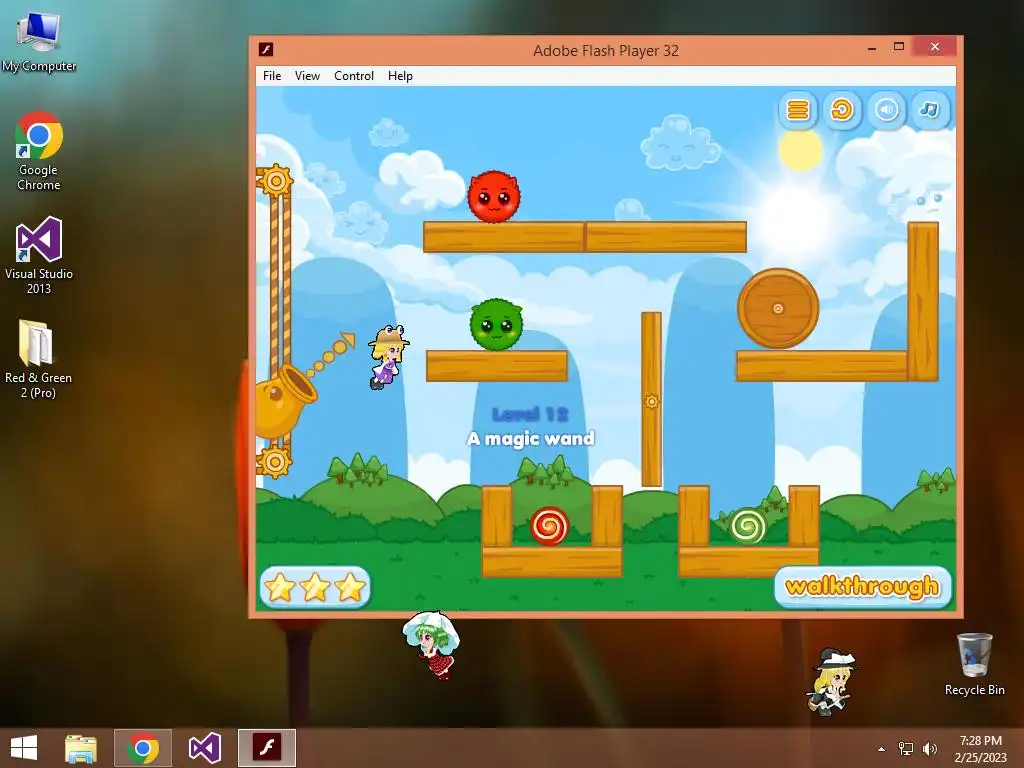Open the network status tray icon
The width and height of the screenshot is (1024, 768).
coord(906,749)
